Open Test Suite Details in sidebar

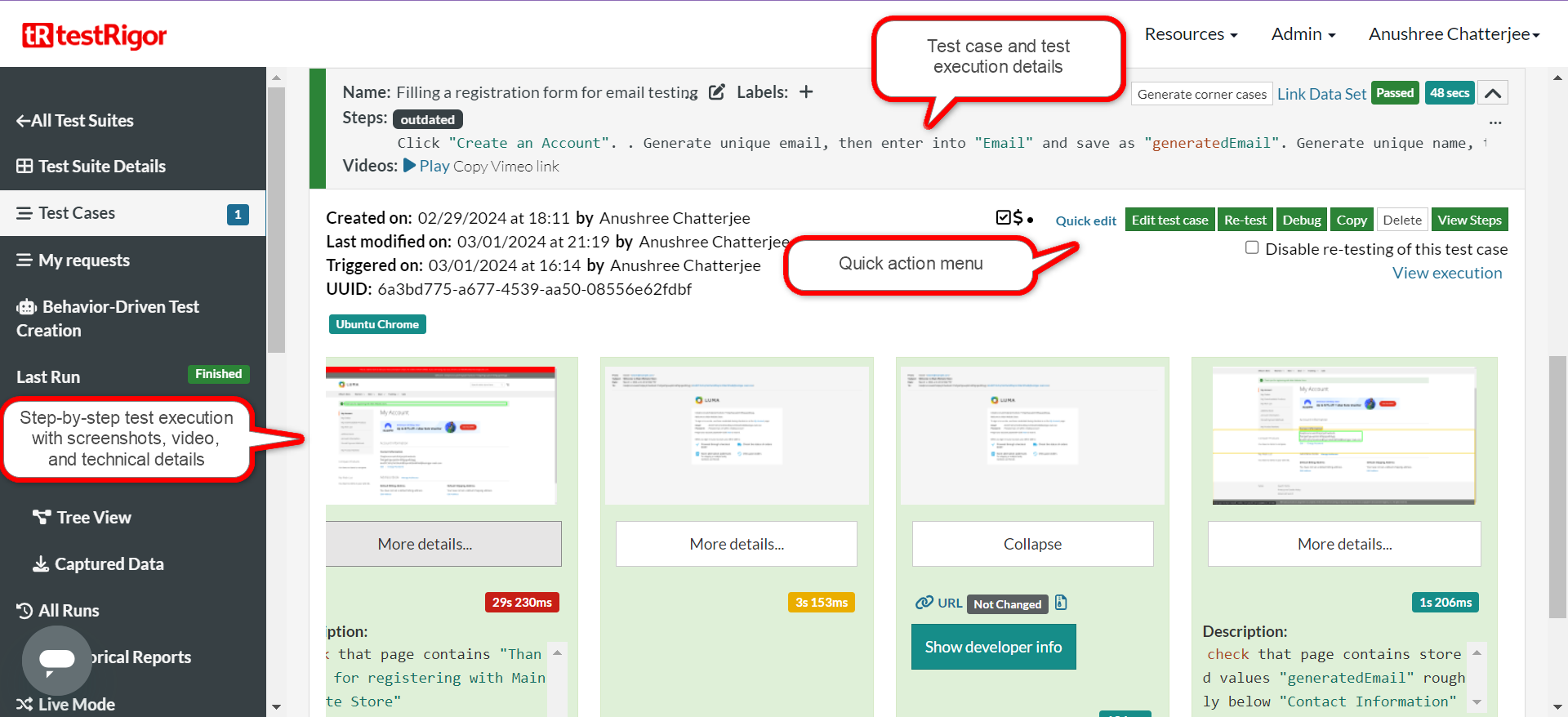(101, 167)
